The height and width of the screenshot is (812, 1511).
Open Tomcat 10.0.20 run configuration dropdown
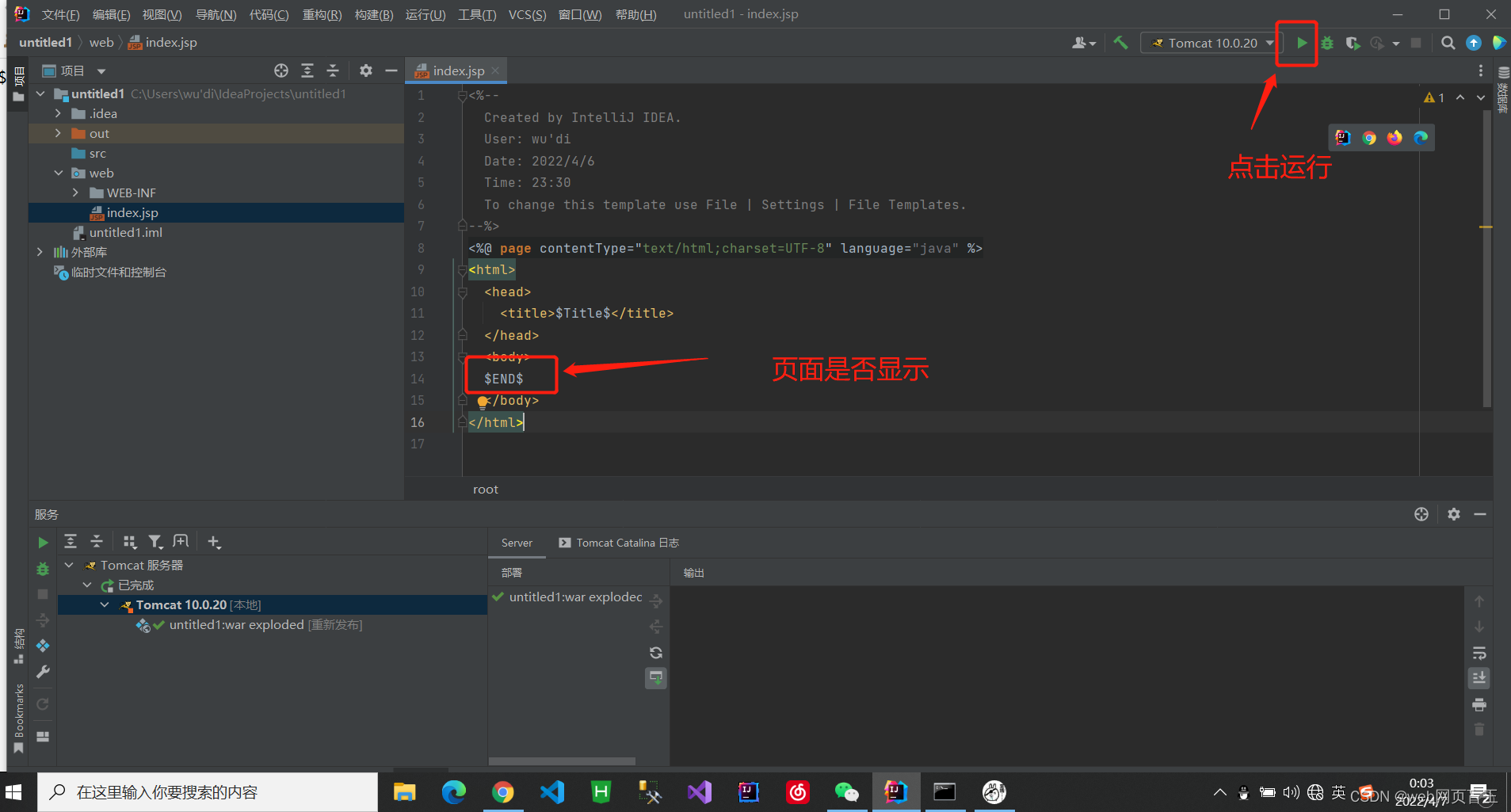tap(1211, 43)
